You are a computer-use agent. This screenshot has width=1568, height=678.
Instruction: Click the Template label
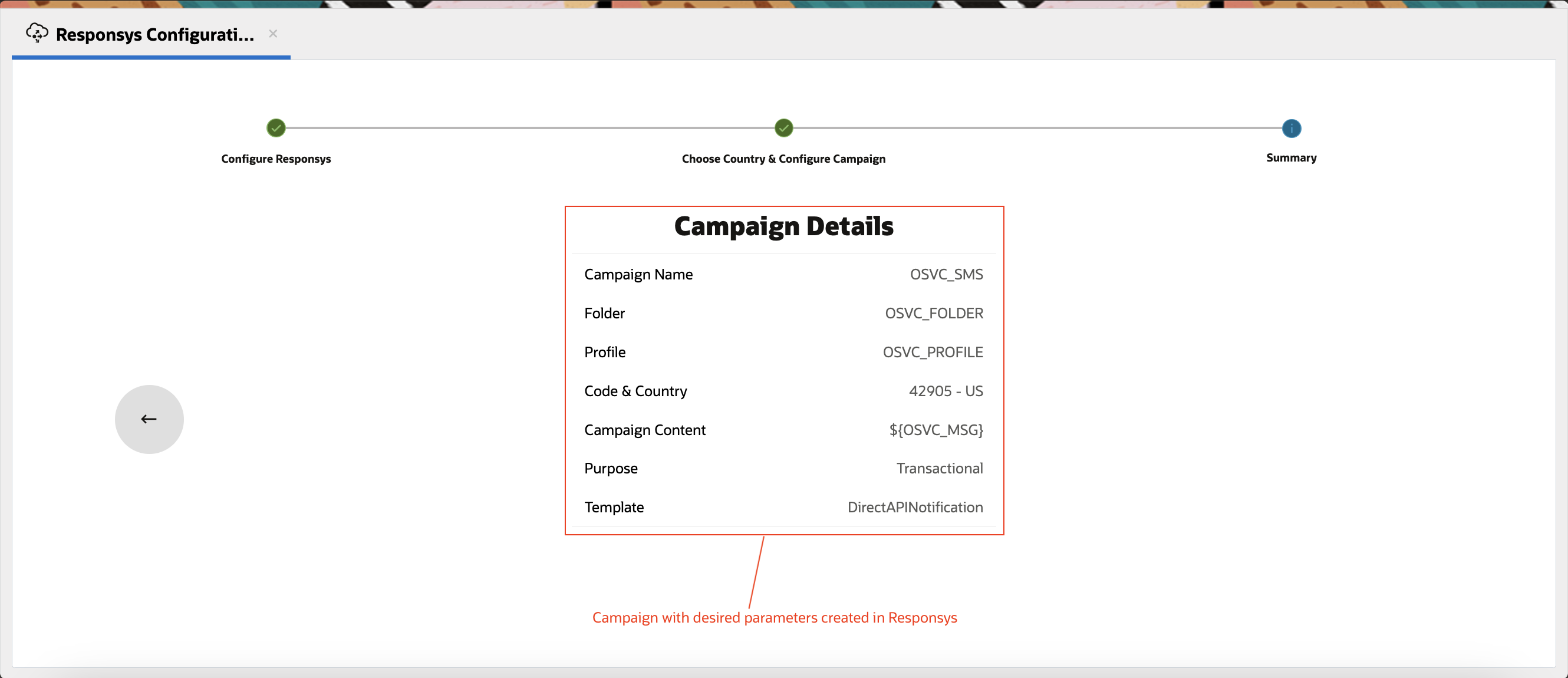coord(614,508)
